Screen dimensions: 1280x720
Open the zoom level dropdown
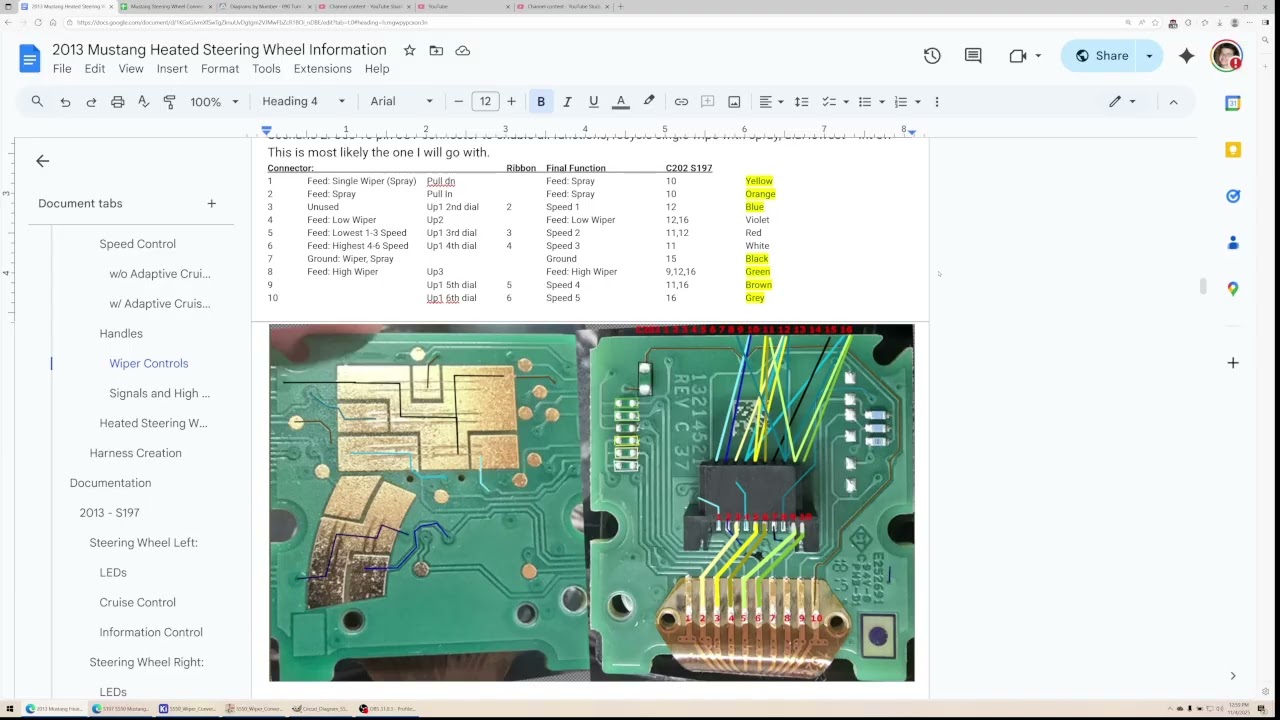pyautogui.click(x=214, y=101)
